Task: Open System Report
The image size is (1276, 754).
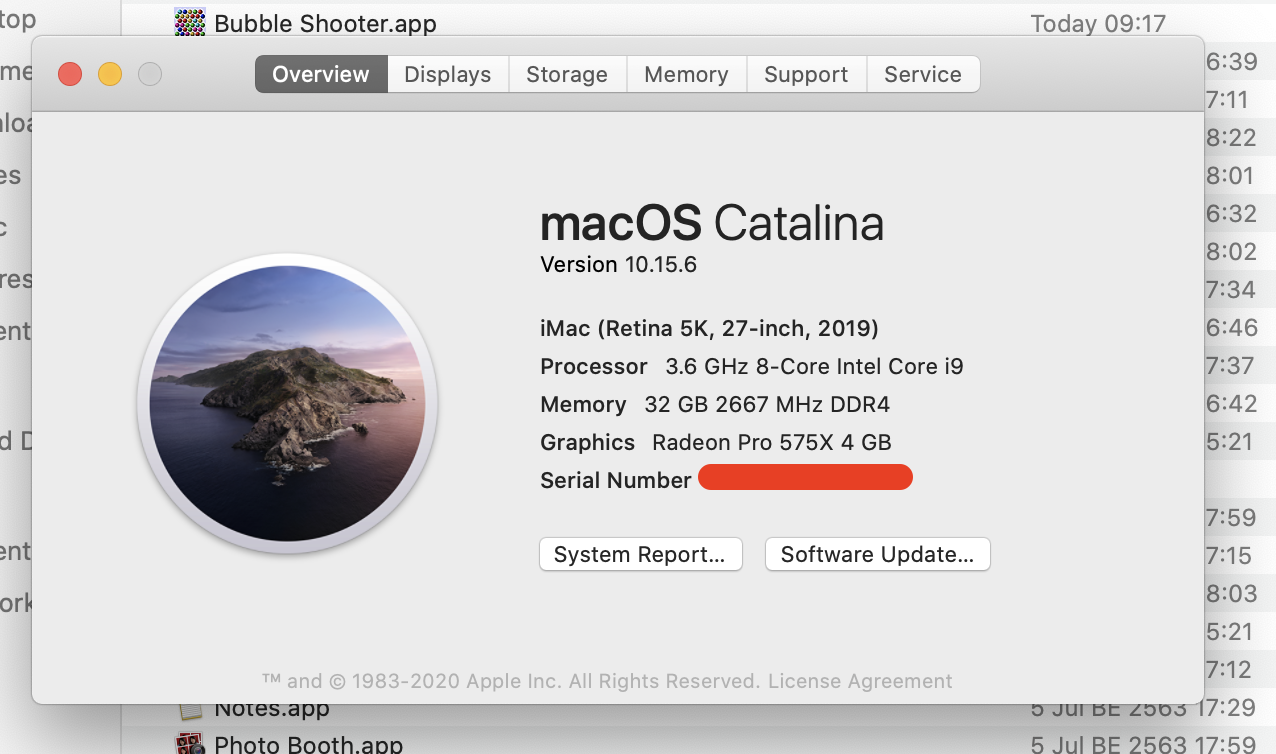Action: tap(640, 554)
